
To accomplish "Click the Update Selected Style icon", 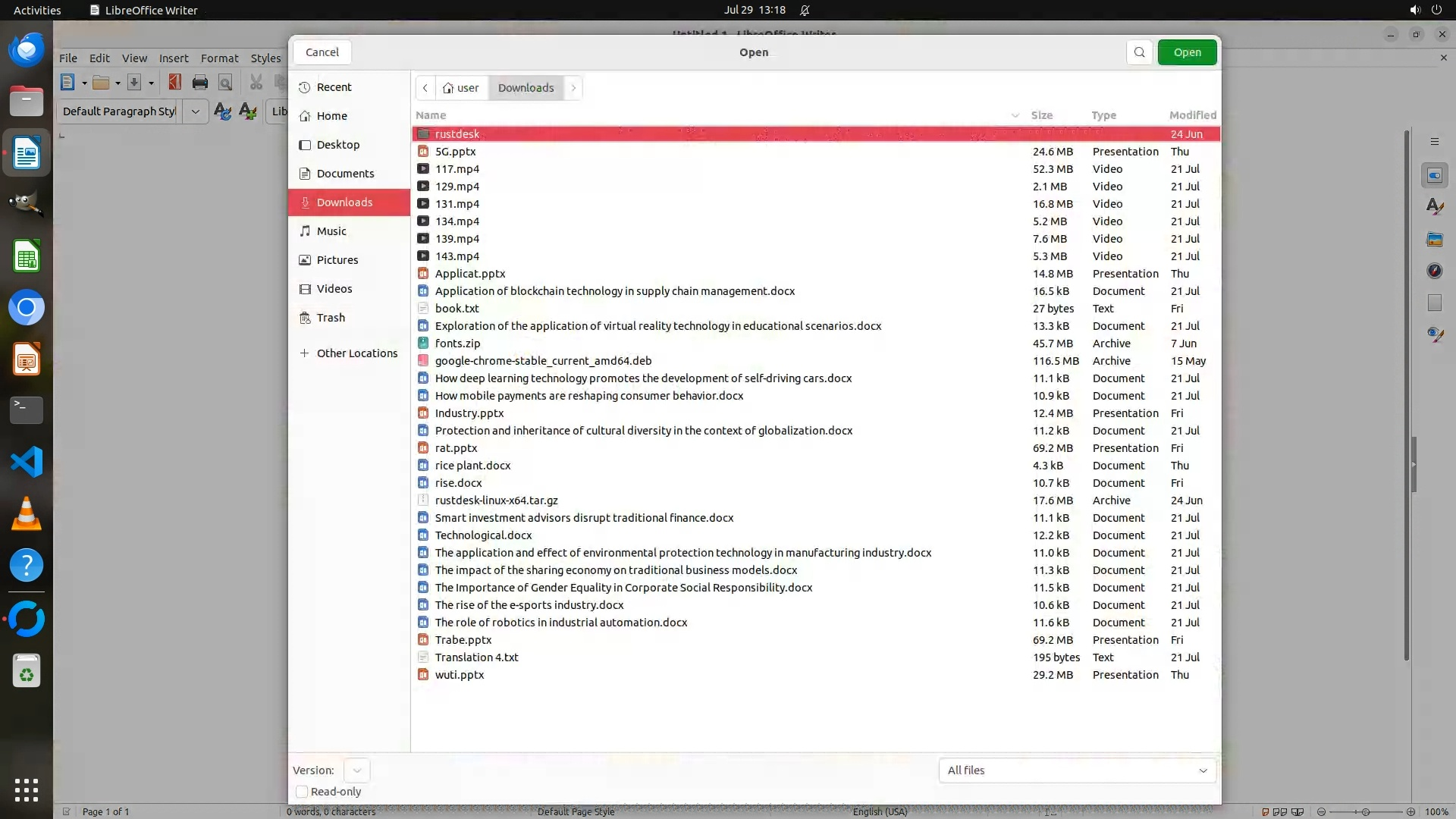I will (222, 111).
